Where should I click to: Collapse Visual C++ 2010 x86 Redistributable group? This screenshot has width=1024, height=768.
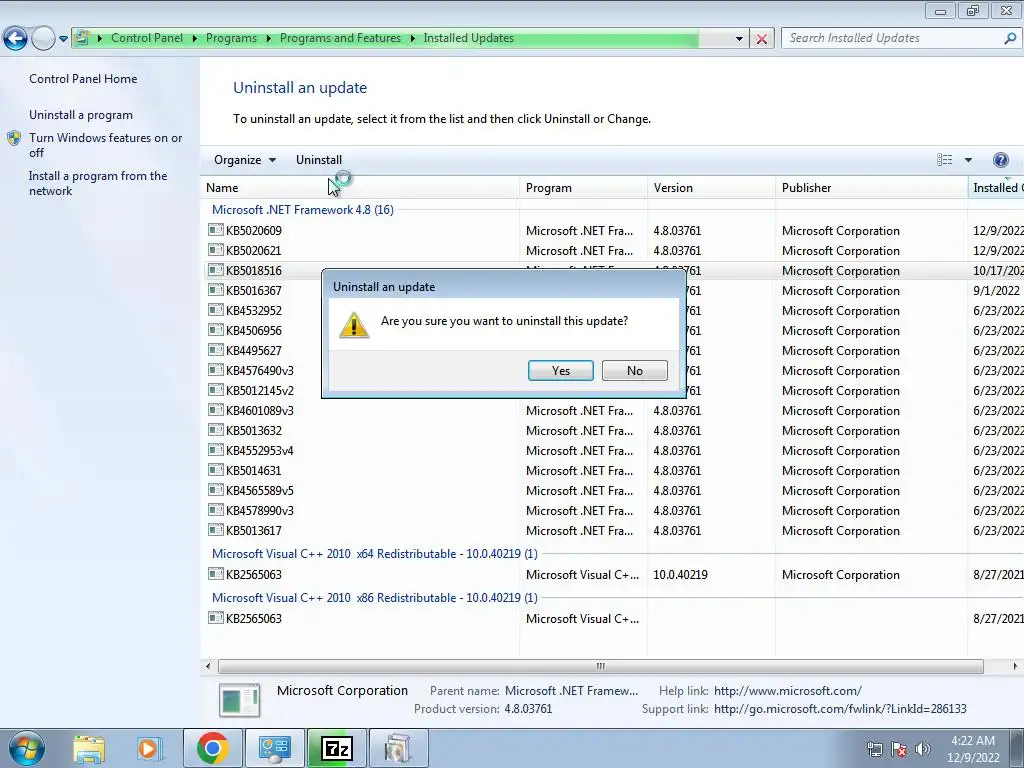click(x=374, y=598)
